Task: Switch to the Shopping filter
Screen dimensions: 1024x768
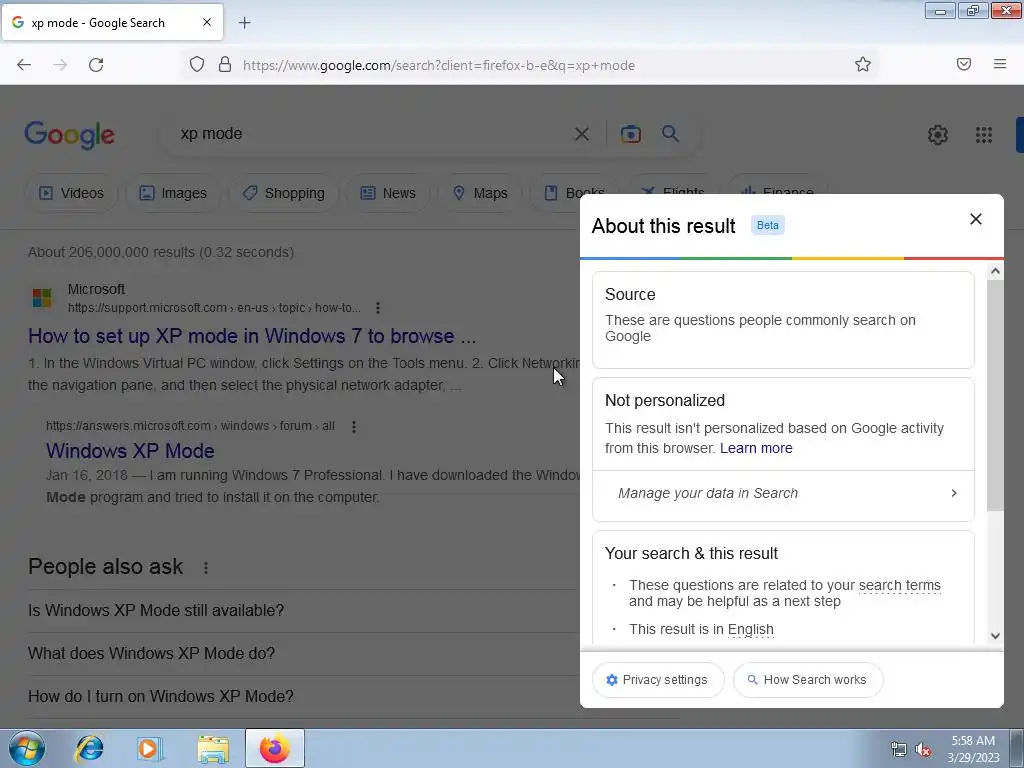Action: click(x=283, y=193)
